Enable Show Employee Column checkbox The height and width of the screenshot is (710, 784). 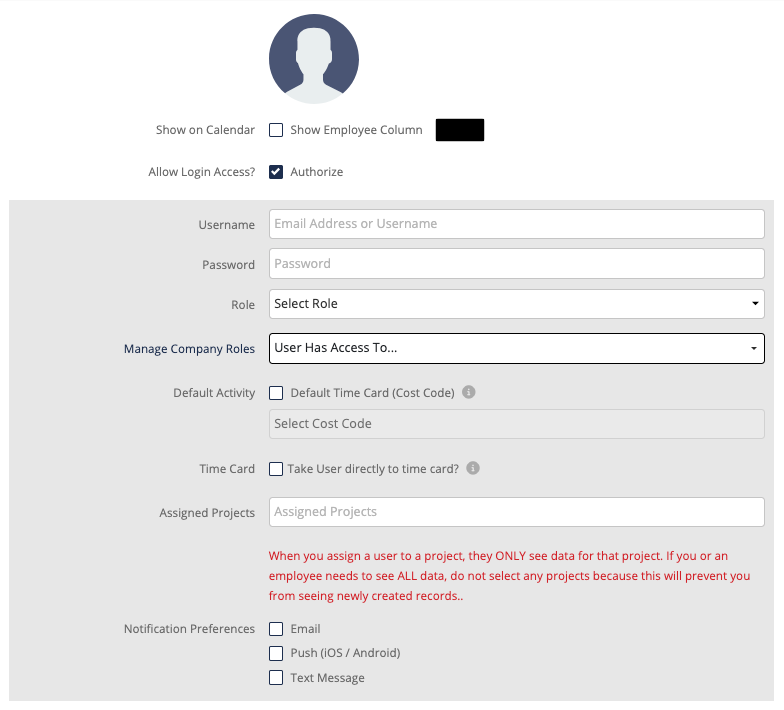click(276, 130)
